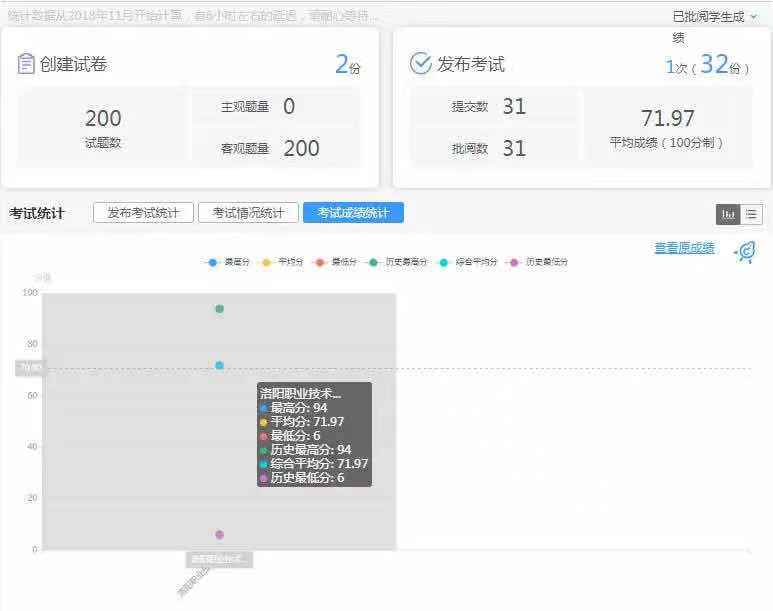773x611 pixels.
Task: Click the 创建试卷 clipboard icon
Action: coord(26,64)
